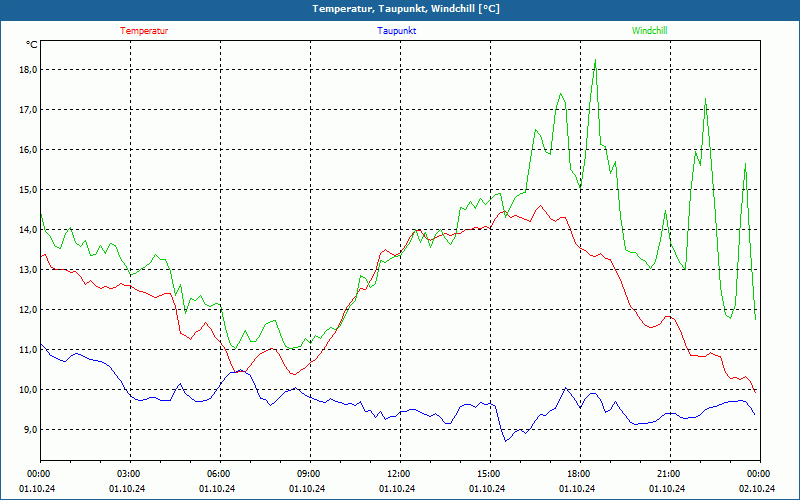800x500 pixels.
Task: Click the Windchill peak above 18 degrees
Action: 595,60
